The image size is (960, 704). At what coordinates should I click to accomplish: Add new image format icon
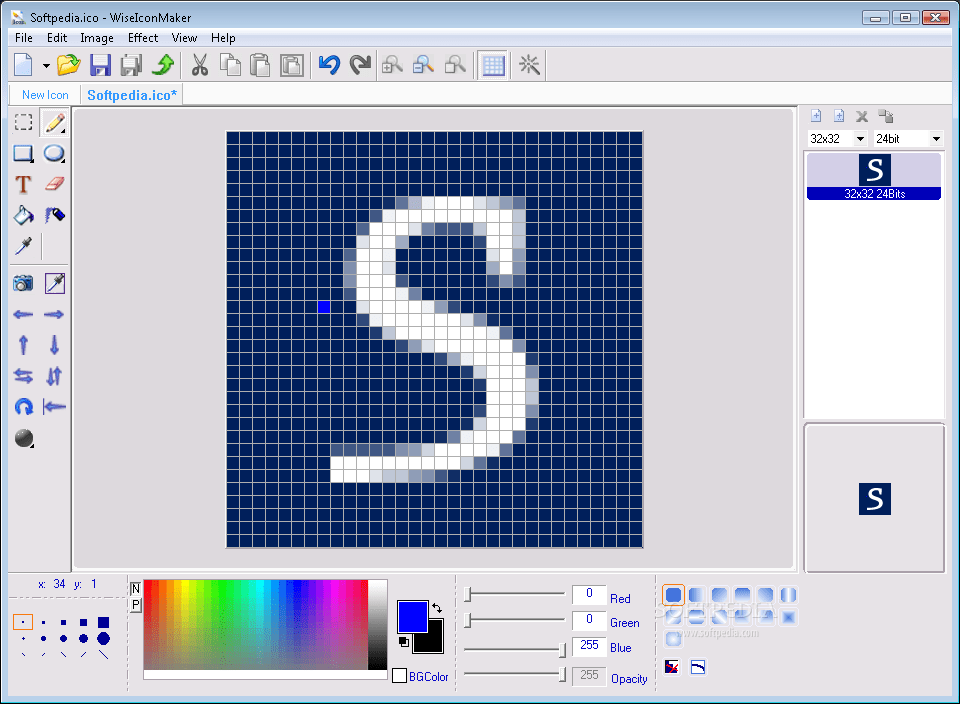[x=816, y=116]
